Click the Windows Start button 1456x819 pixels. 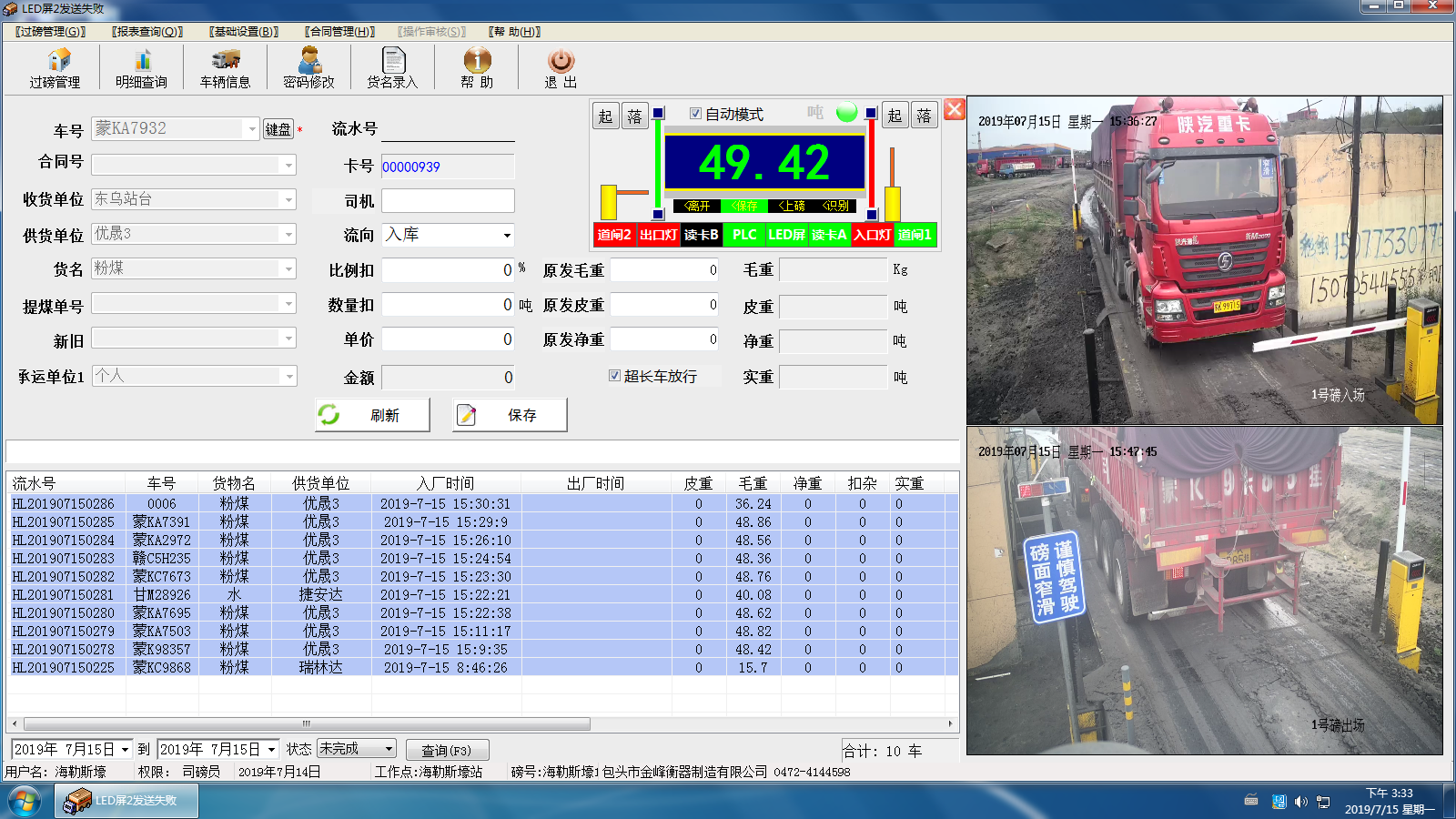(25, 802)
